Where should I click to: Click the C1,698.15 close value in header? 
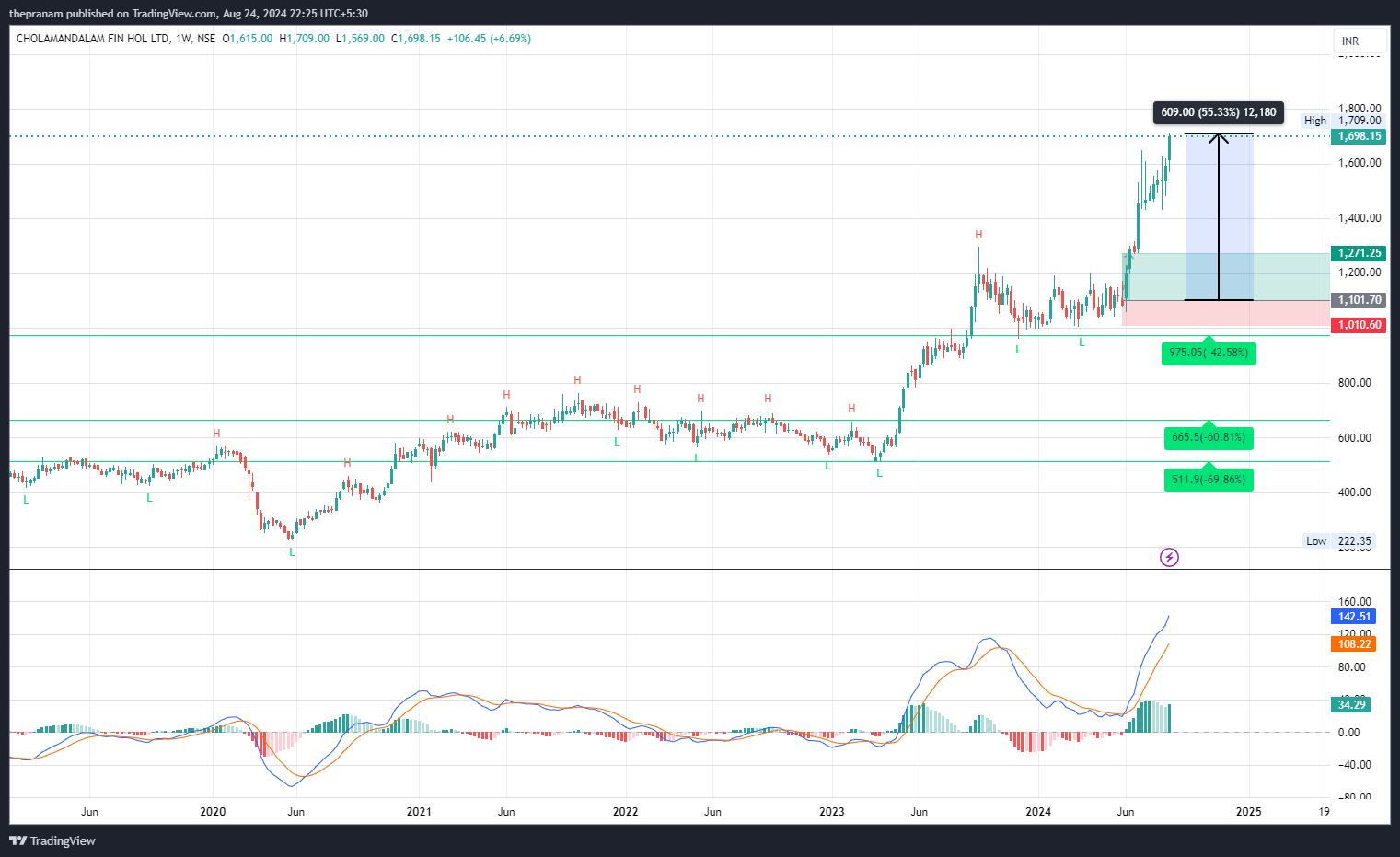[x=416, y=39]
